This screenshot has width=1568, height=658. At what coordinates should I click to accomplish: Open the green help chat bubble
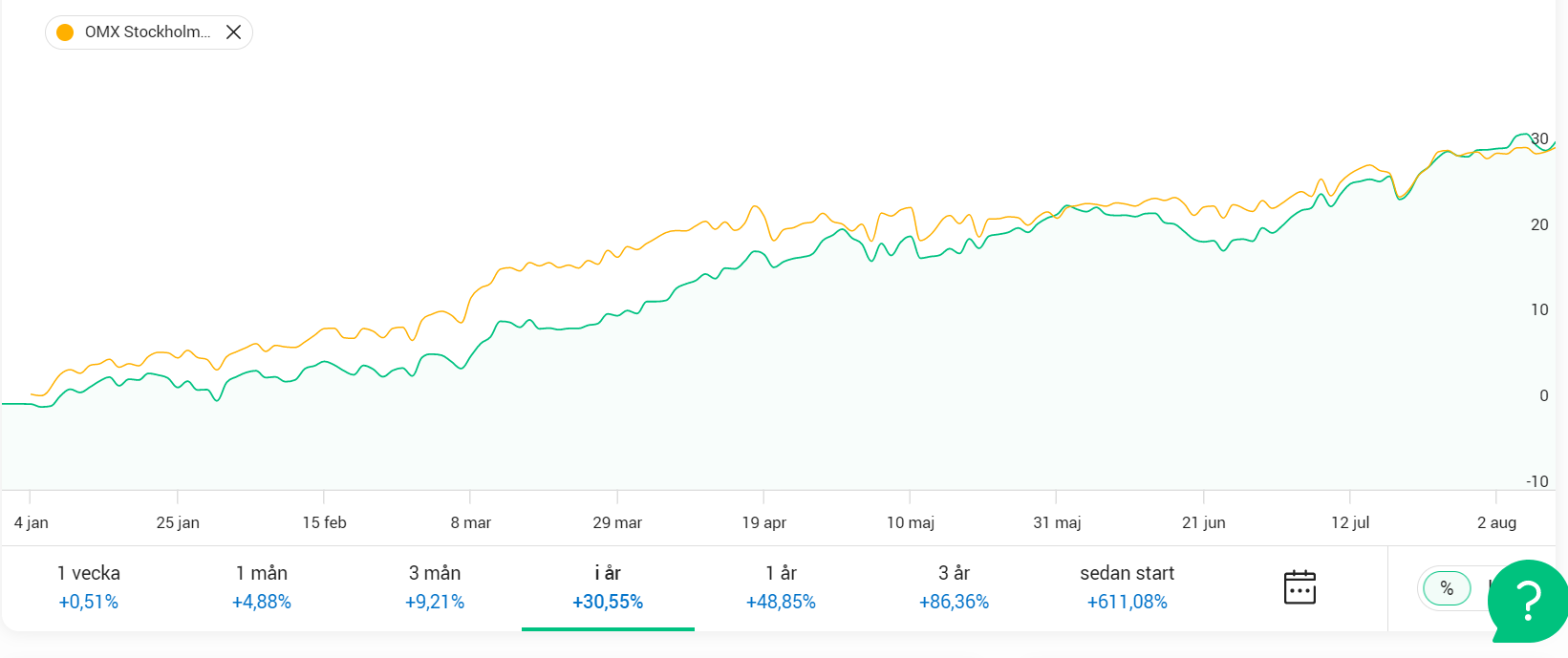1529,601
